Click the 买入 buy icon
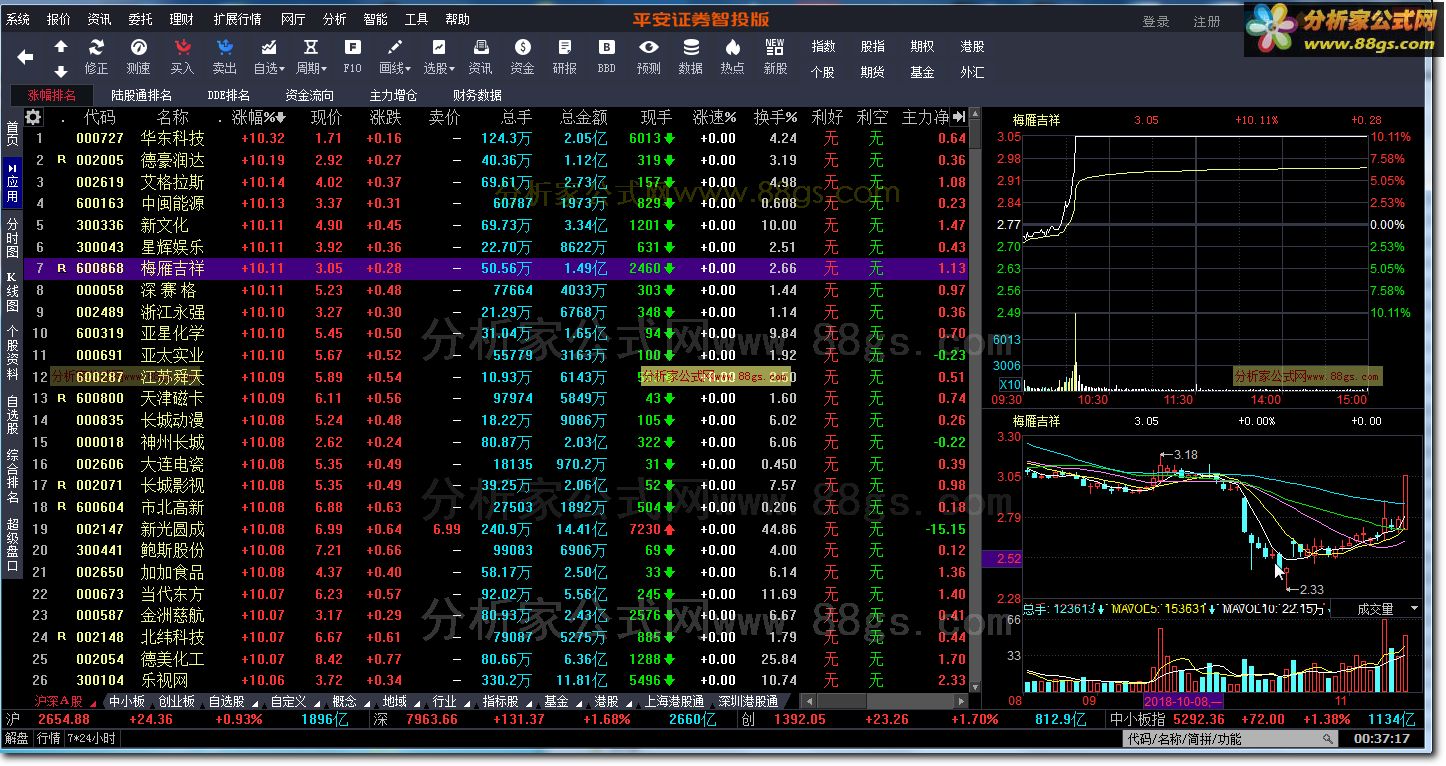This screenshot has width=1446, height=766. coord(182,56)
